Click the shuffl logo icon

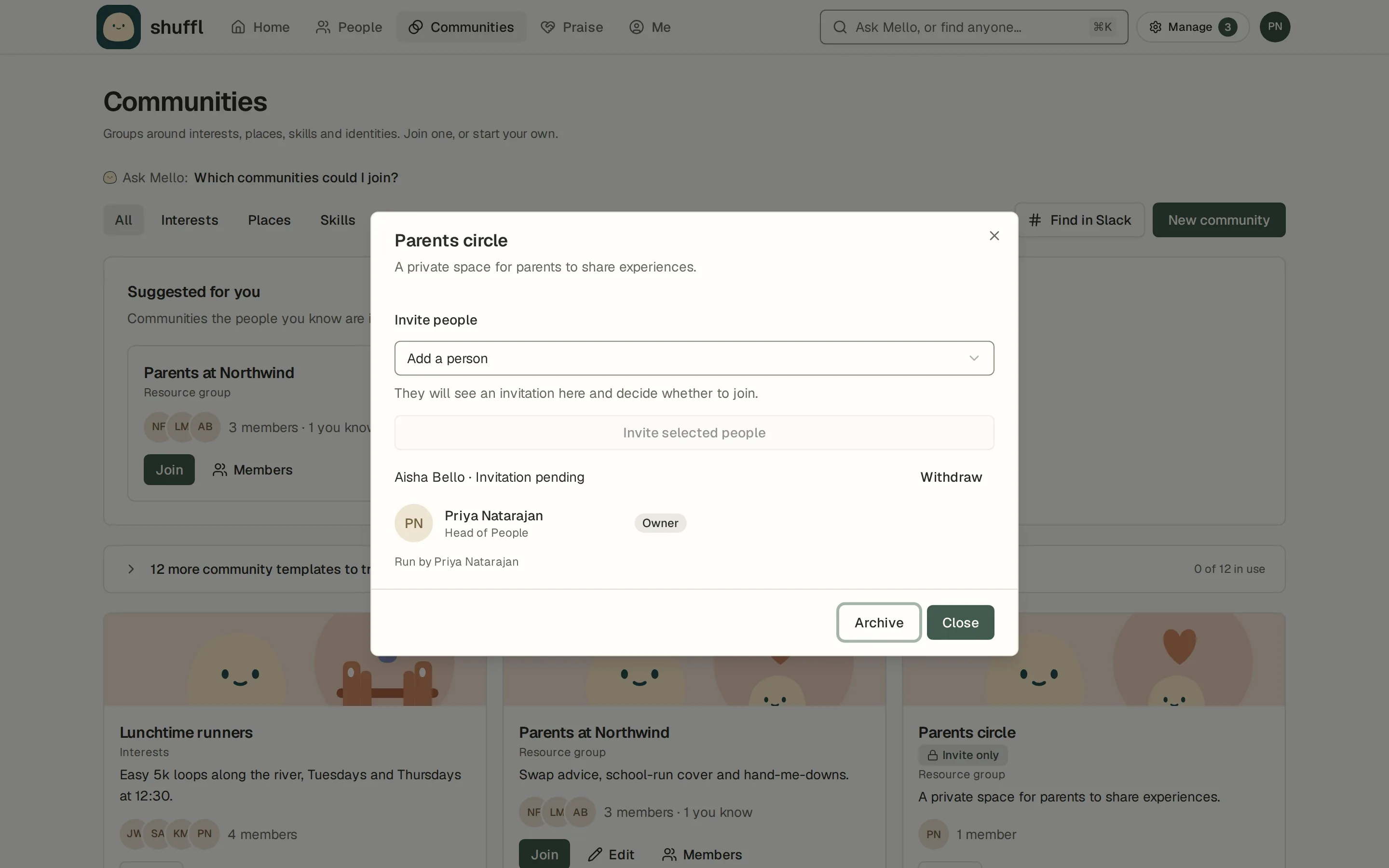coord(118,27)
